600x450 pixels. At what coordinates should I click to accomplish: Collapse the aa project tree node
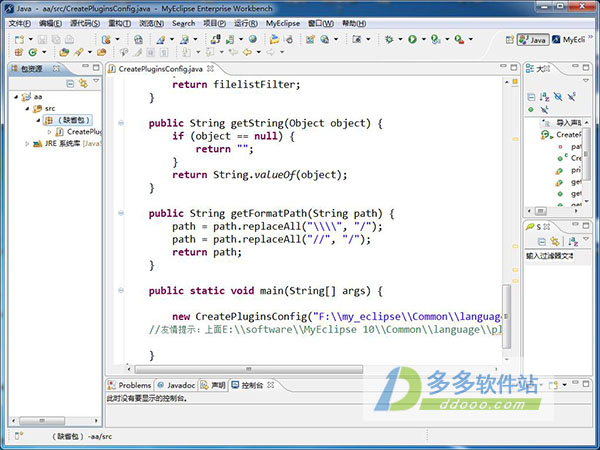[13, 97]
